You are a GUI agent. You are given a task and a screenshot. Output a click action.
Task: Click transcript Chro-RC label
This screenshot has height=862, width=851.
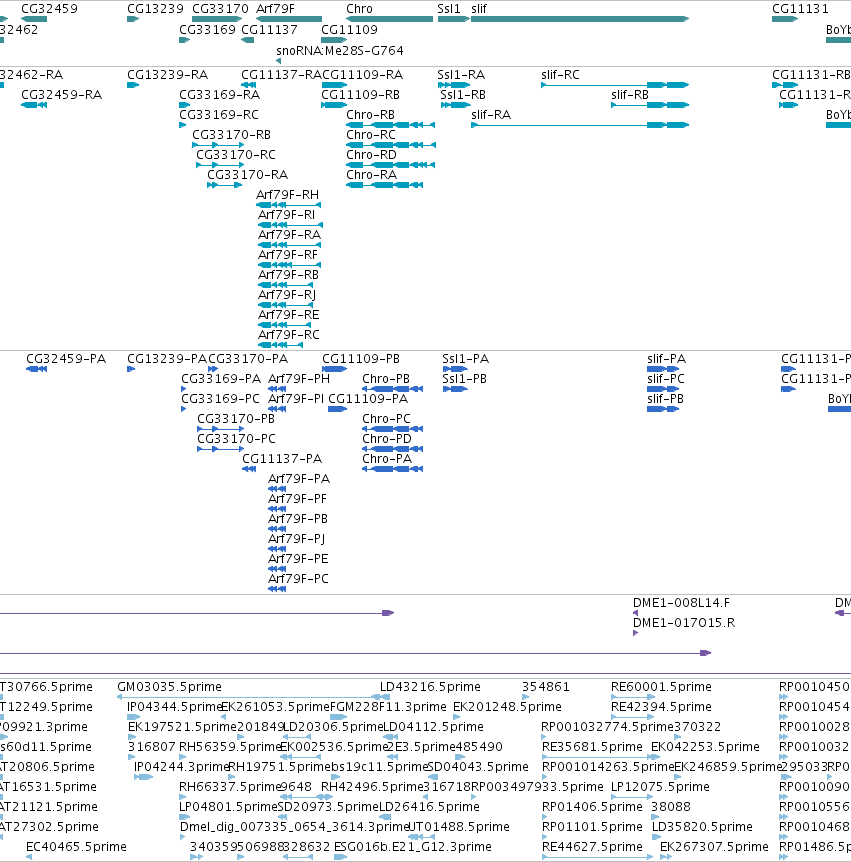[x=371, y=135]
